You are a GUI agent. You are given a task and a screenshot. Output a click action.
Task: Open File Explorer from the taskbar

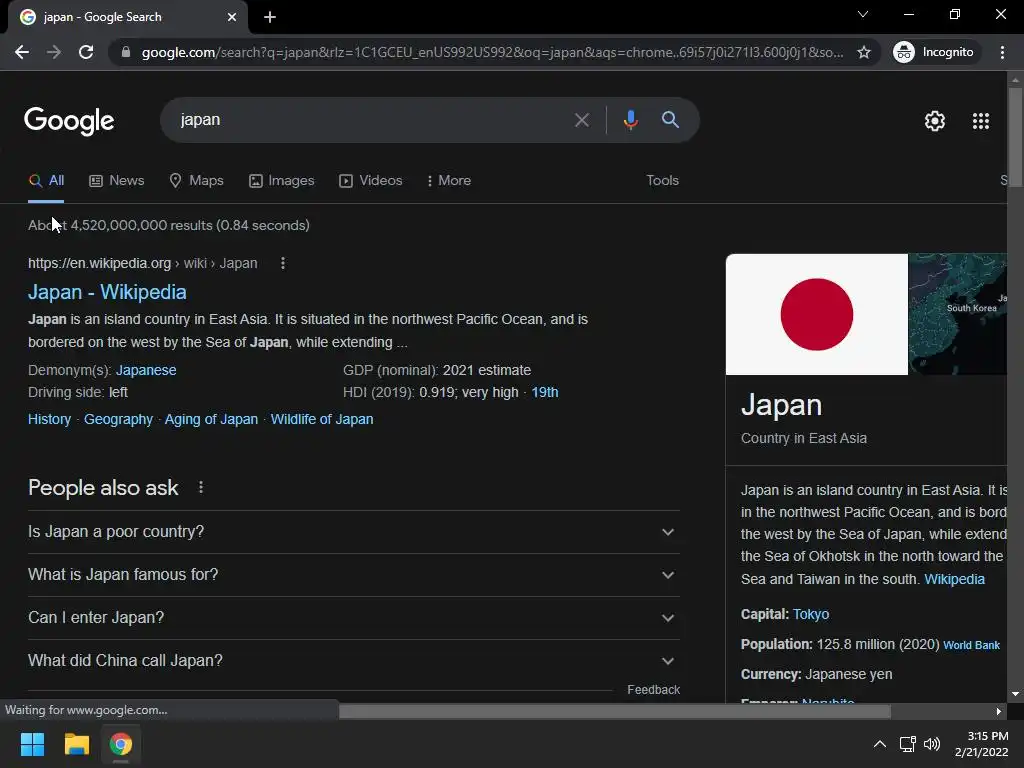click(x=76, y=744)
